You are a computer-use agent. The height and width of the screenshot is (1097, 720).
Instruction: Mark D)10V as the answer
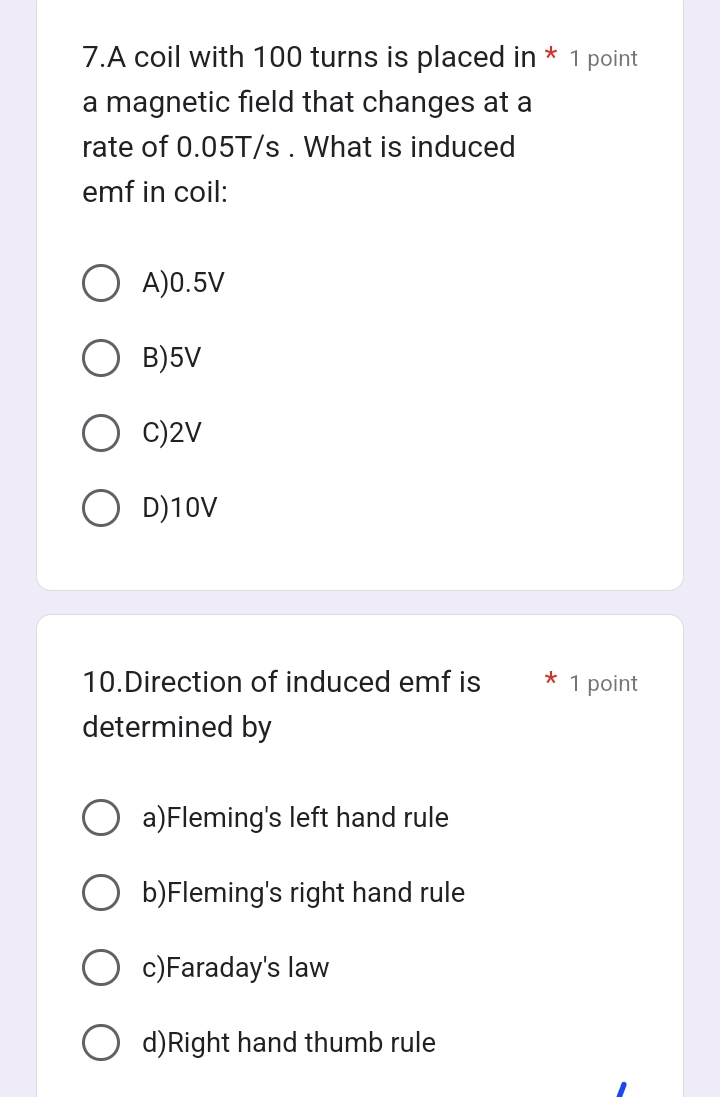click(x=101, y=508)
